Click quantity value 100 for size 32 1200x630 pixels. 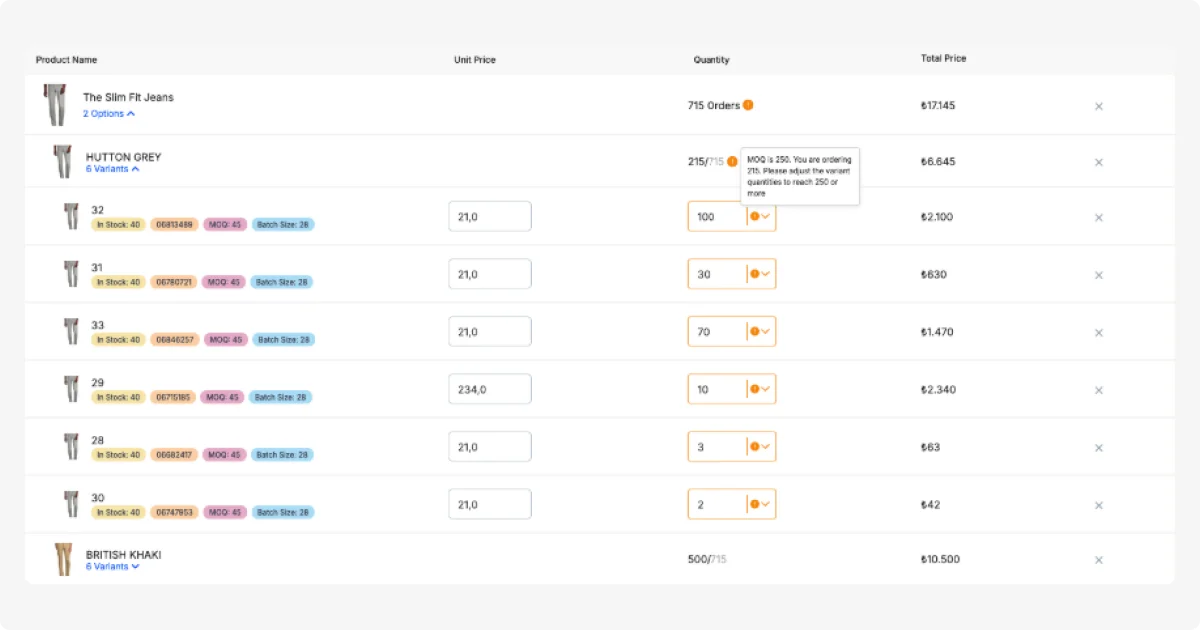coord(706,217)
